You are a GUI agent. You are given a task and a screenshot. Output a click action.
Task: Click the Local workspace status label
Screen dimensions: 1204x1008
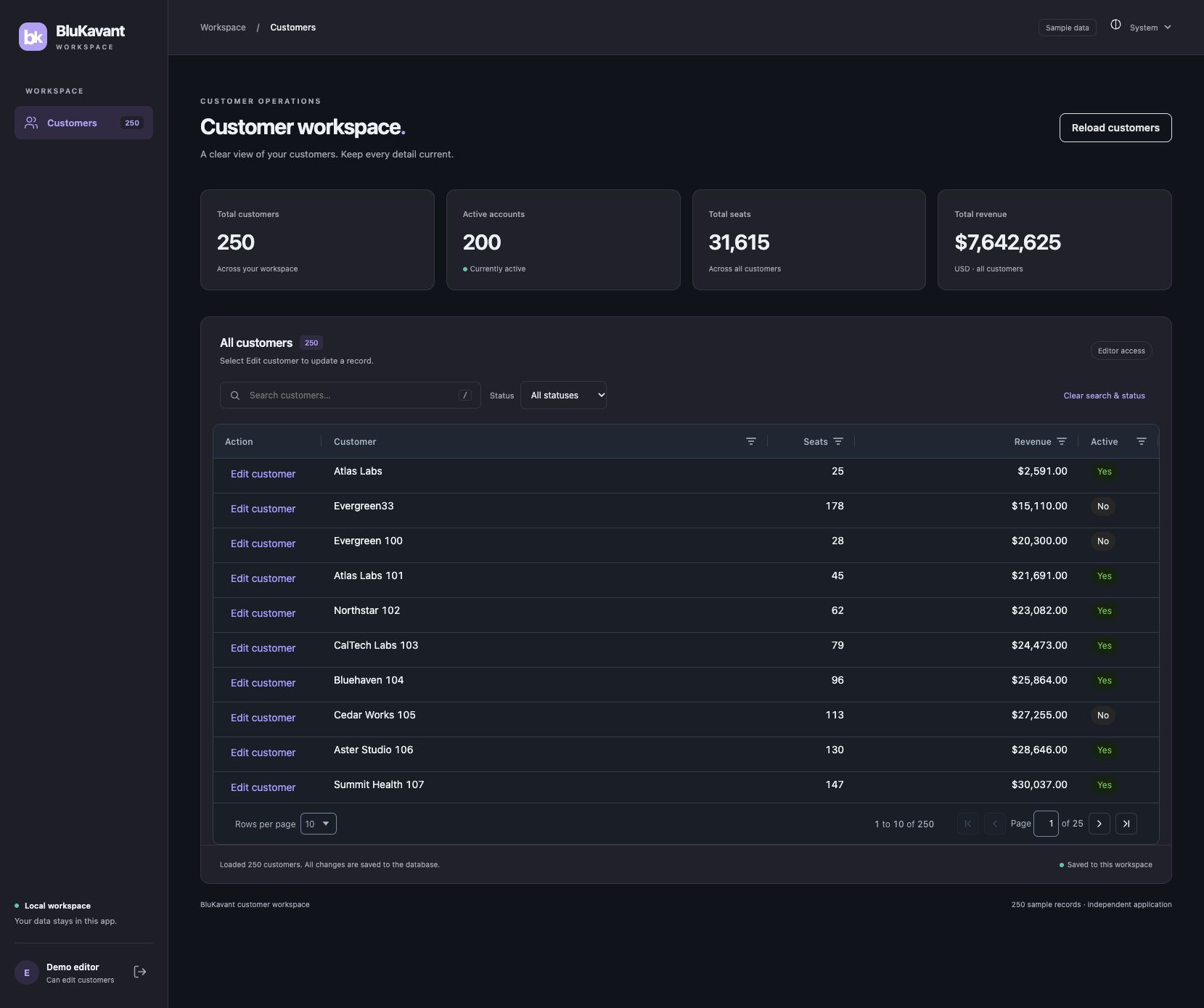click(x=57, y=906)
